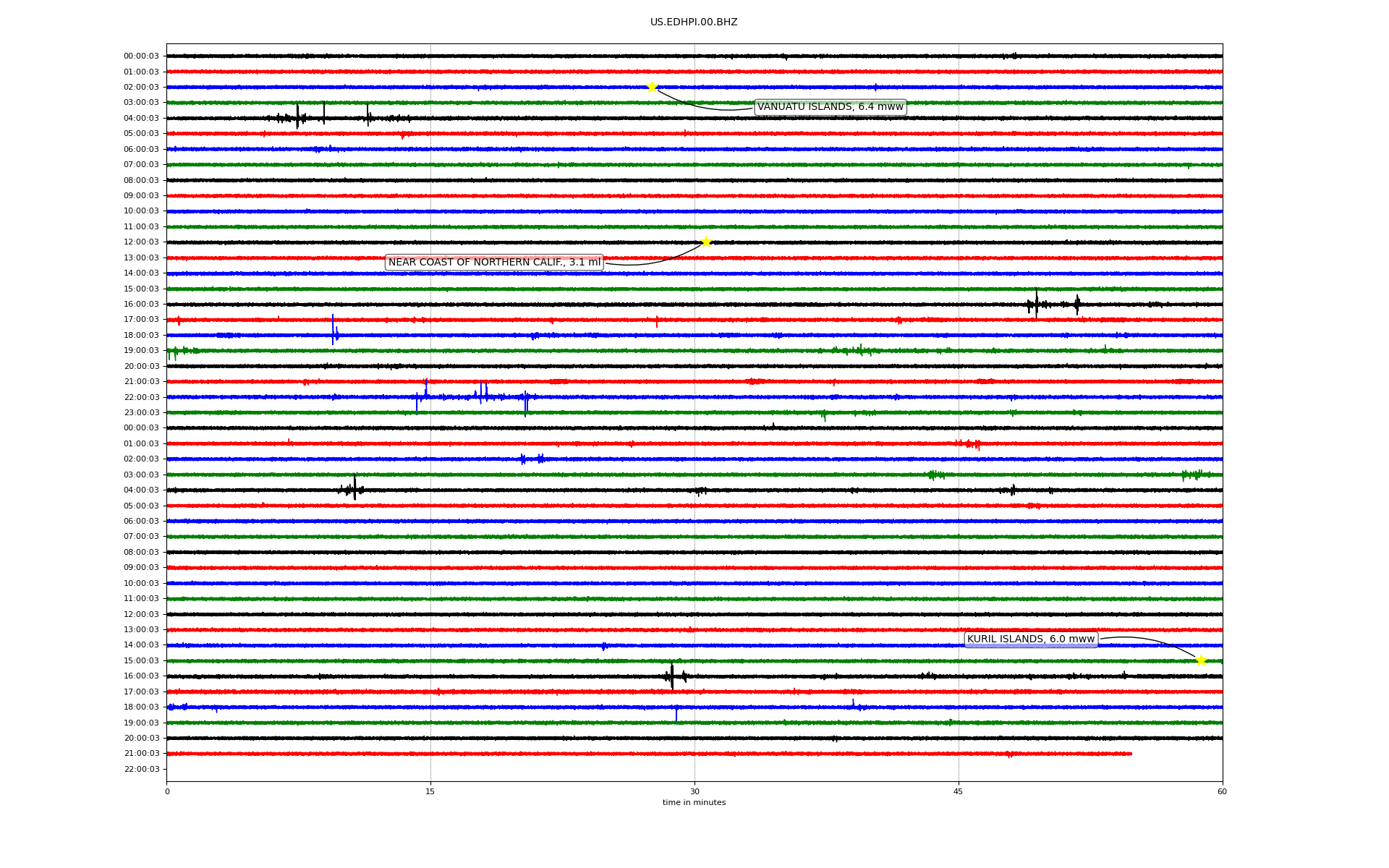1389x868 pixels.
Task: Click the Kuril Islands earthquake star marker
Action: point(1201,660)
